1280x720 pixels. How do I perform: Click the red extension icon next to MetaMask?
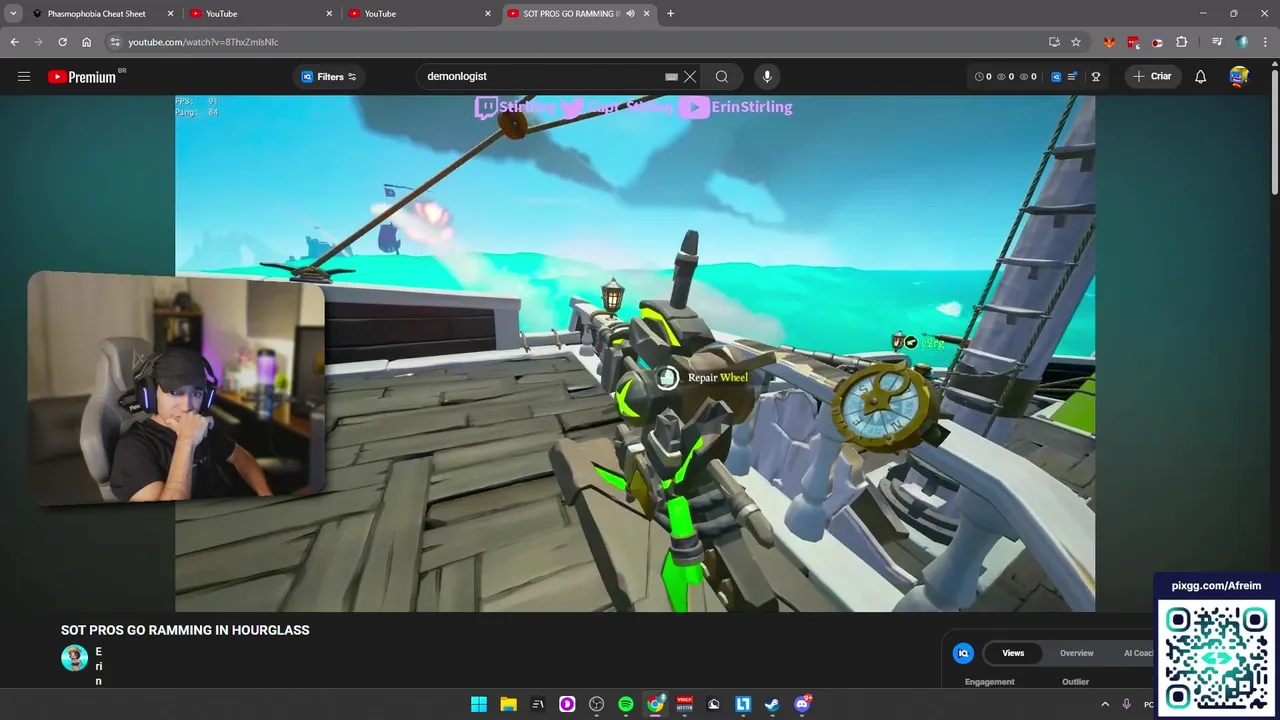click(1133, 42)
